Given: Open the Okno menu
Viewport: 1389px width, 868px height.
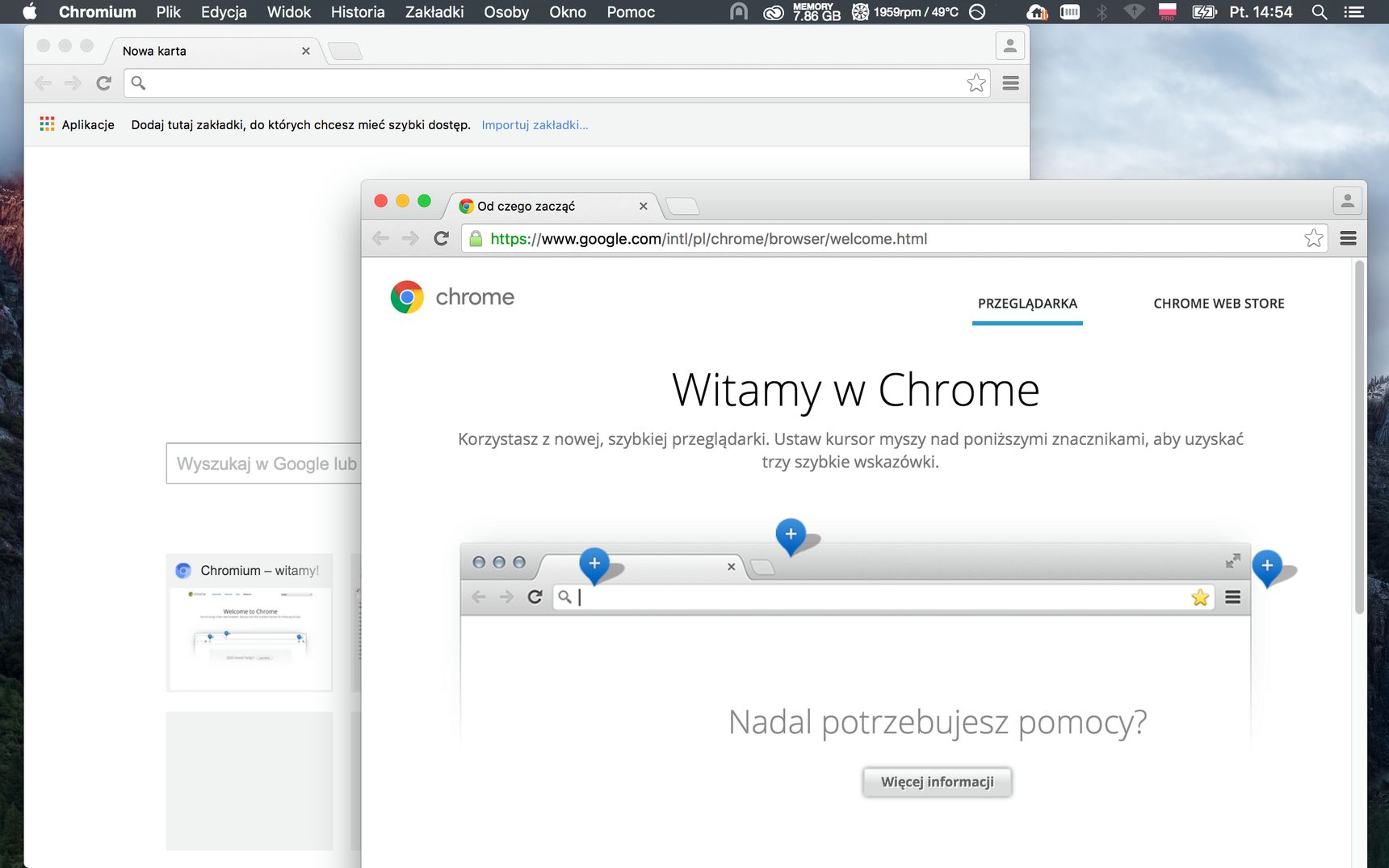Looking at the screenshot, I should 568,12.
